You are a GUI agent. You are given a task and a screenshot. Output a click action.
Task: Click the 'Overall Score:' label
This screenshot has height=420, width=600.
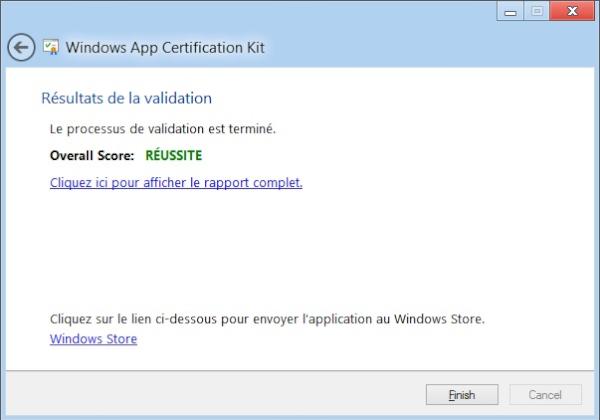tap(92, 156)
